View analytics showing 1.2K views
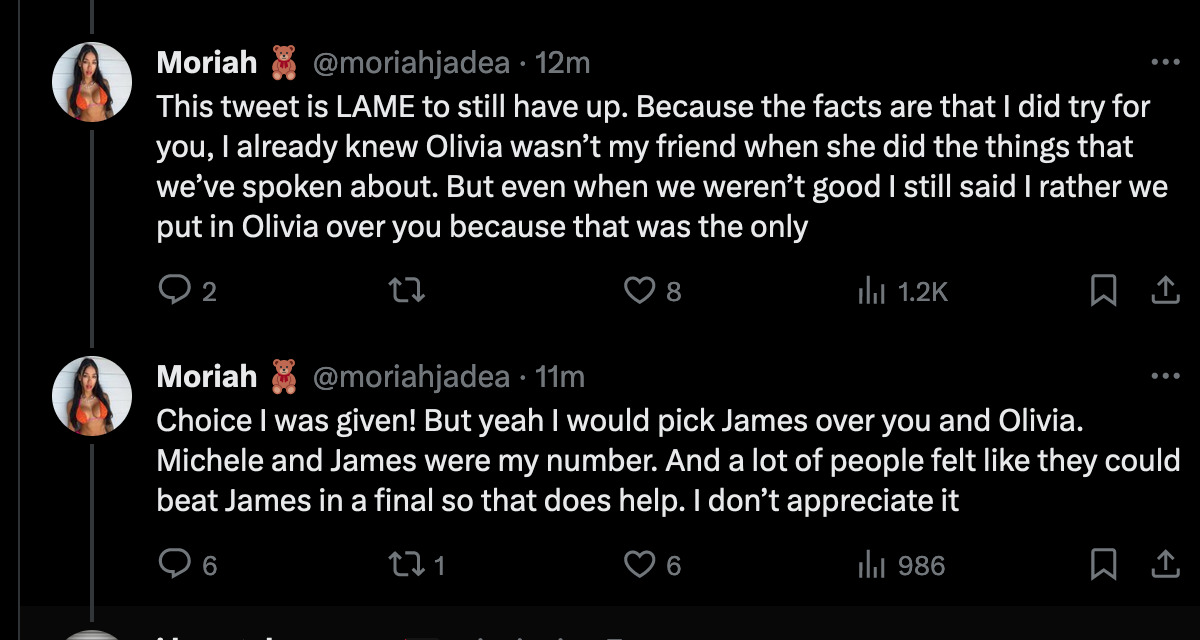 pos(903,291)
